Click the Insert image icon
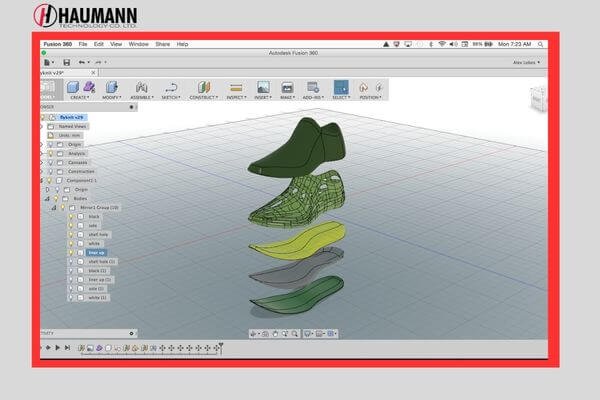Screen dimensions: 600x400 (x=263, y=88)
